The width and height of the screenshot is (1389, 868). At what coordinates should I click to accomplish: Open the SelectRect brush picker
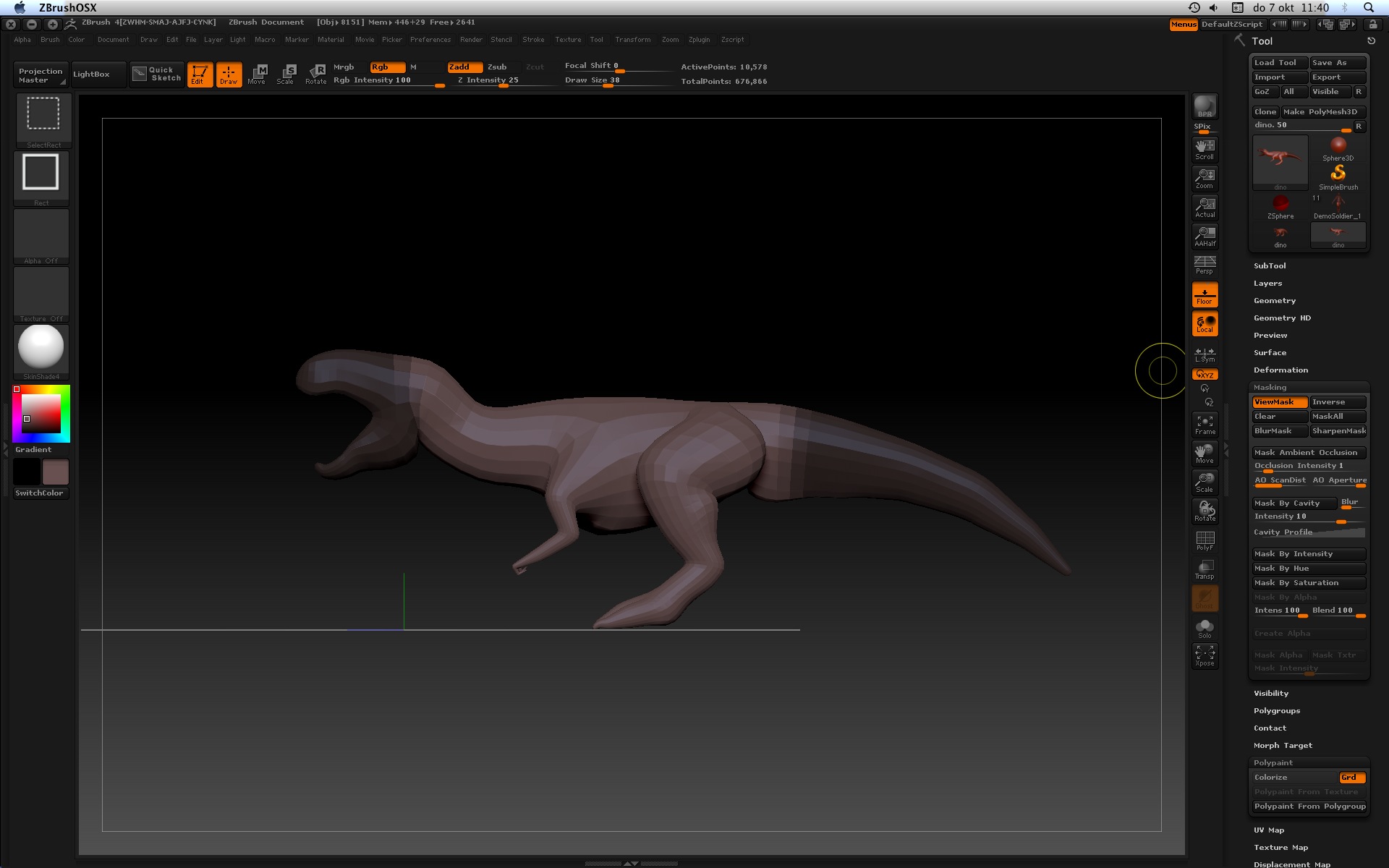point(43,120)
